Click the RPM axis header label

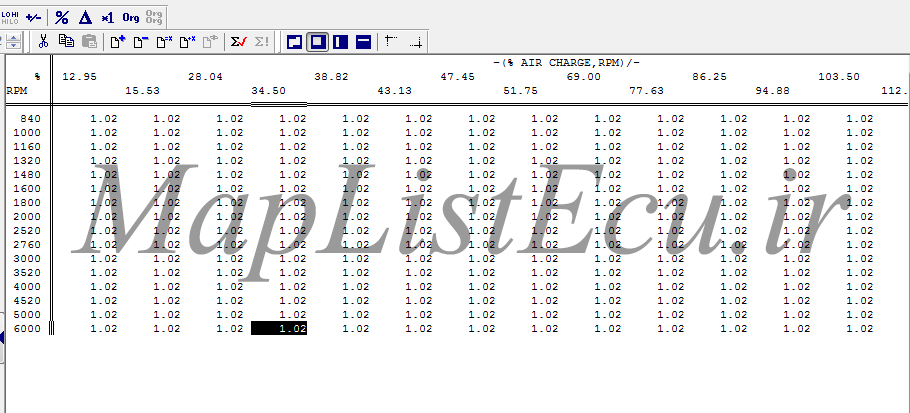17,90
